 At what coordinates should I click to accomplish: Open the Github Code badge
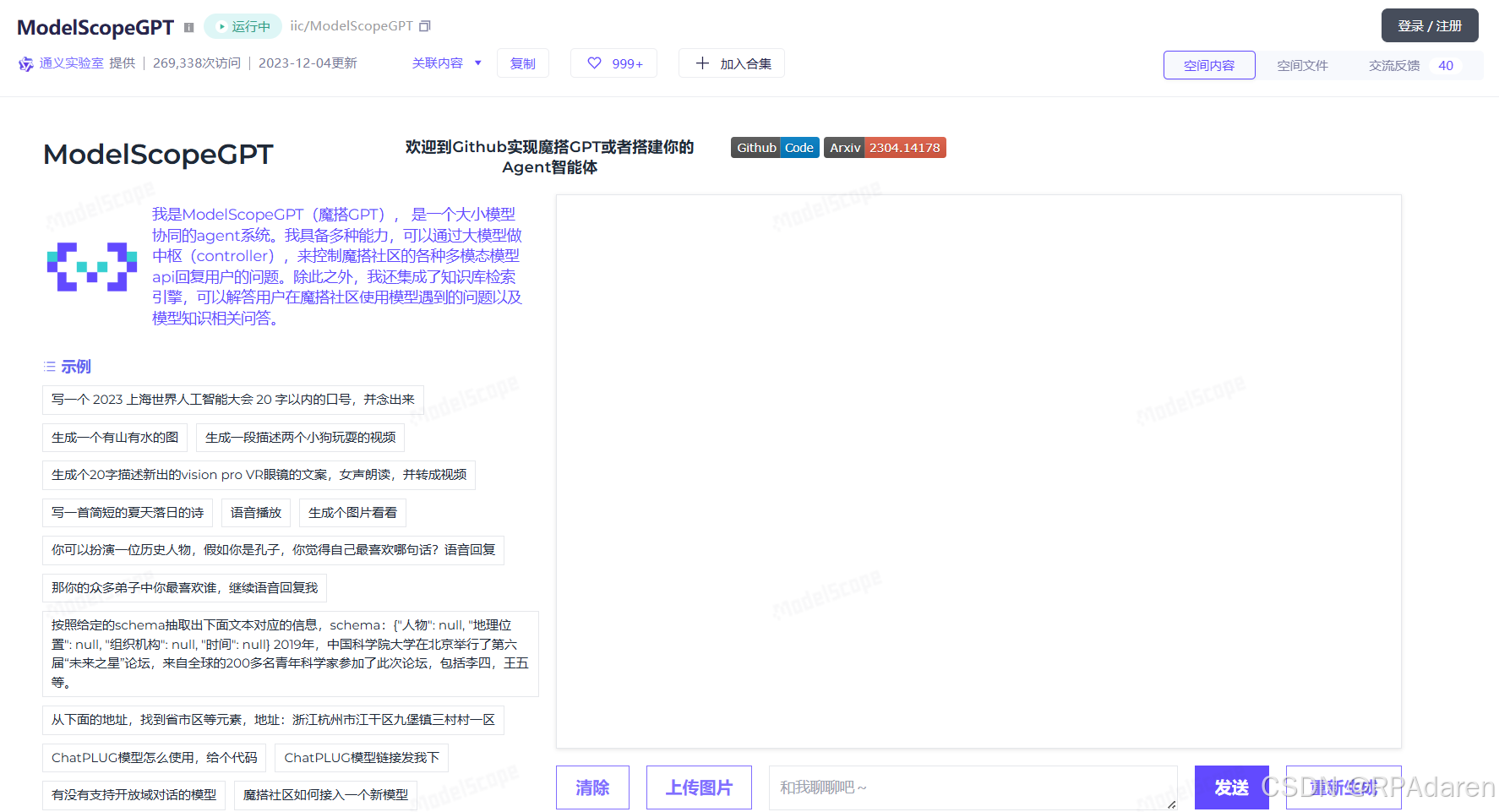tap(775, 148)
